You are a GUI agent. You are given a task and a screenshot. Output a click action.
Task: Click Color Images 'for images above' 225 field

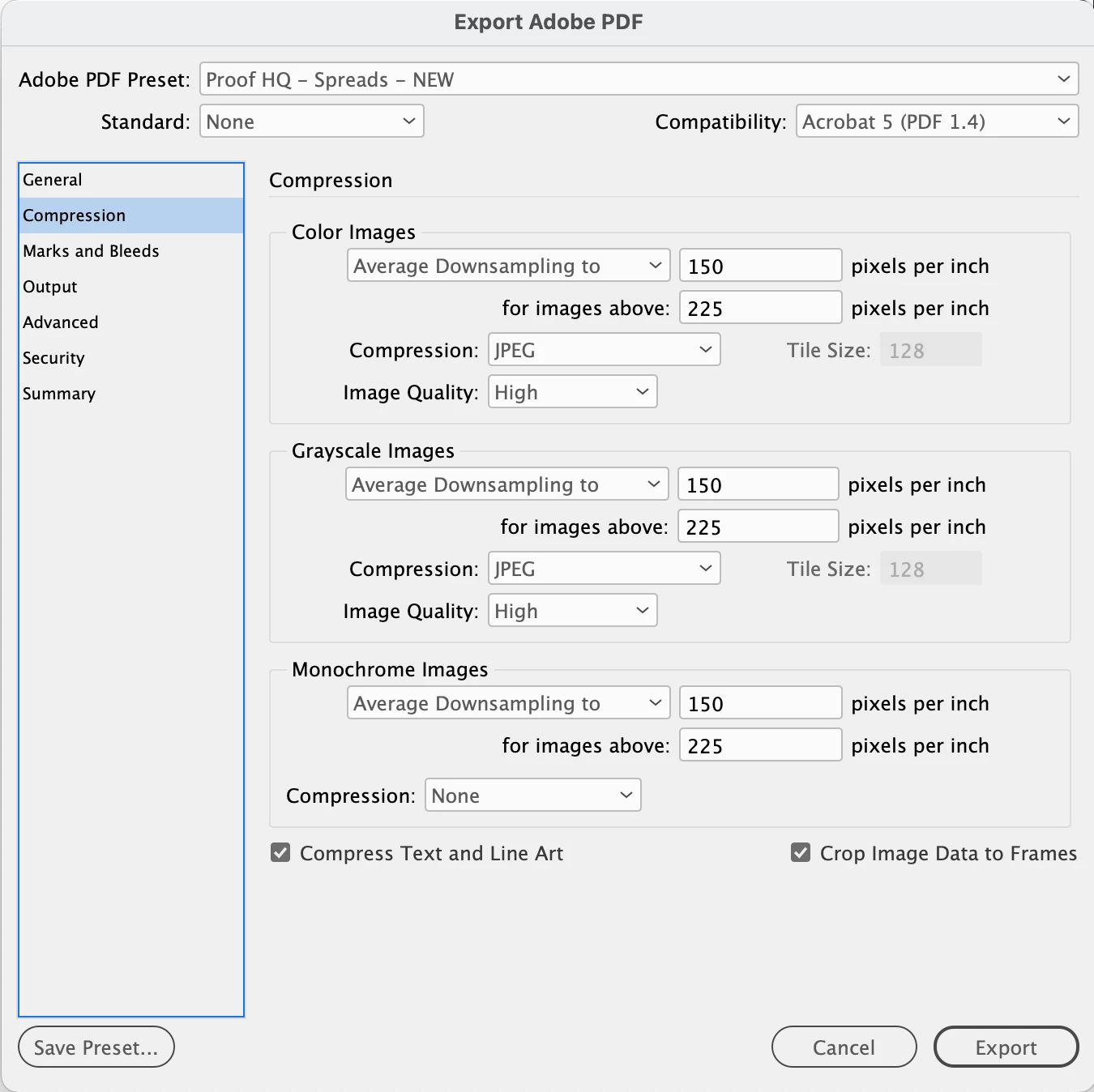point(760,308)
